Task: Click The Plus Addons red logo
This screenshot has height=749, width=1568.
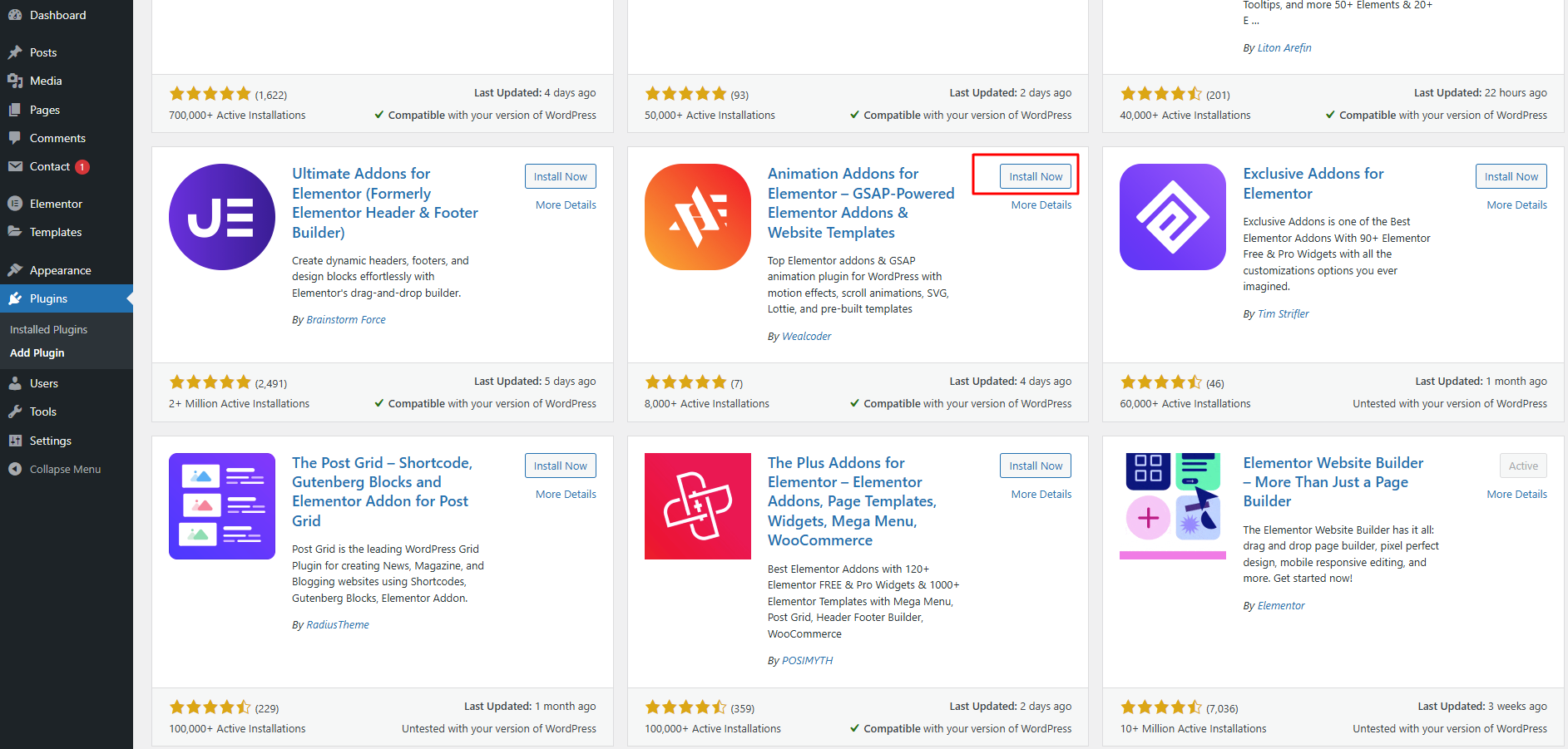Action: coord(698,506)
